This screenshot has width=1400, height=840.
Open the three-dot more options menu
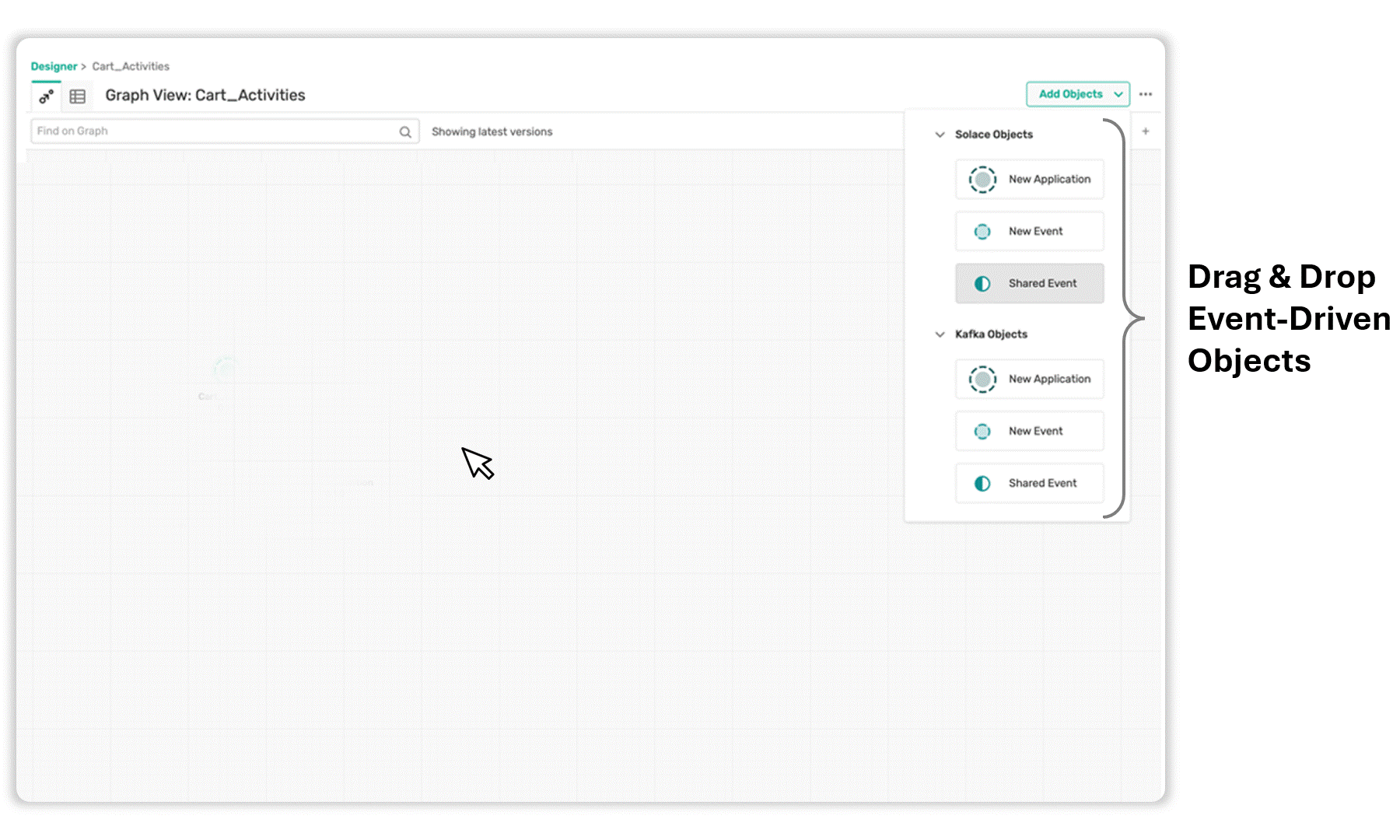coord(1146,94)
